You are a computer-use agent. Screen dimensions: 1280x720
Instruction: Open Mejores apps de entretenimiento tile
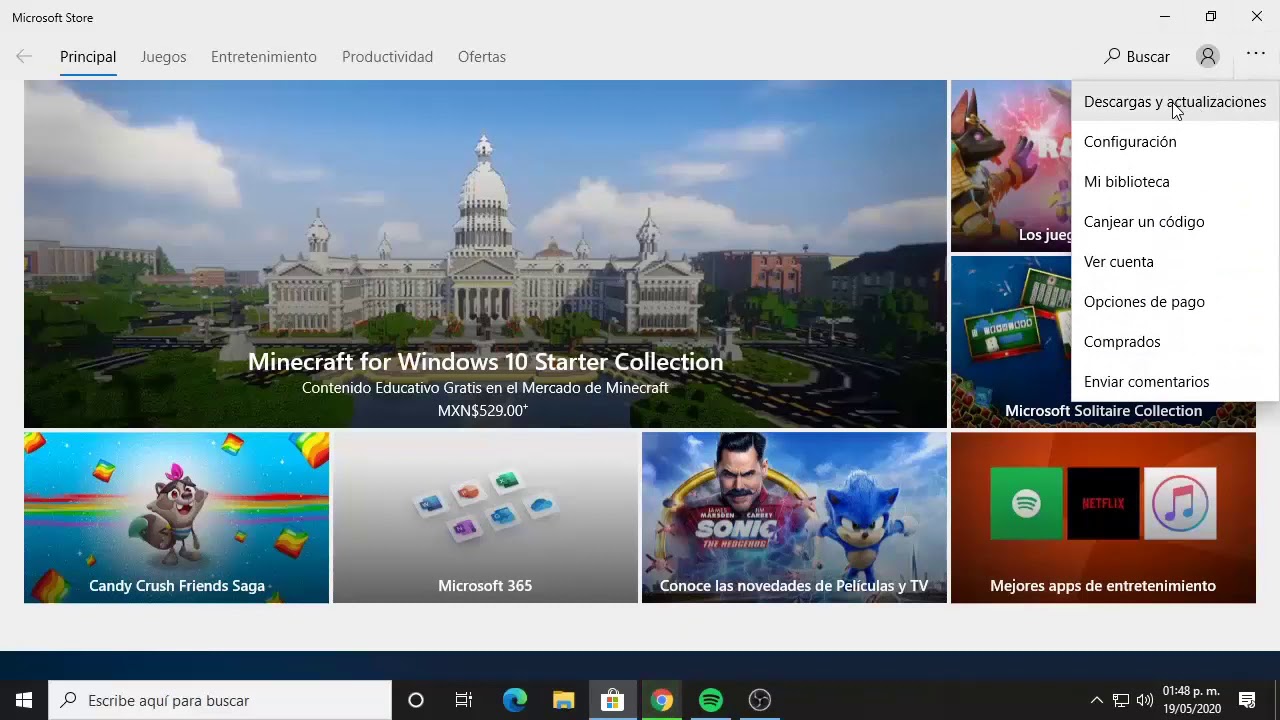[1103, 517]
